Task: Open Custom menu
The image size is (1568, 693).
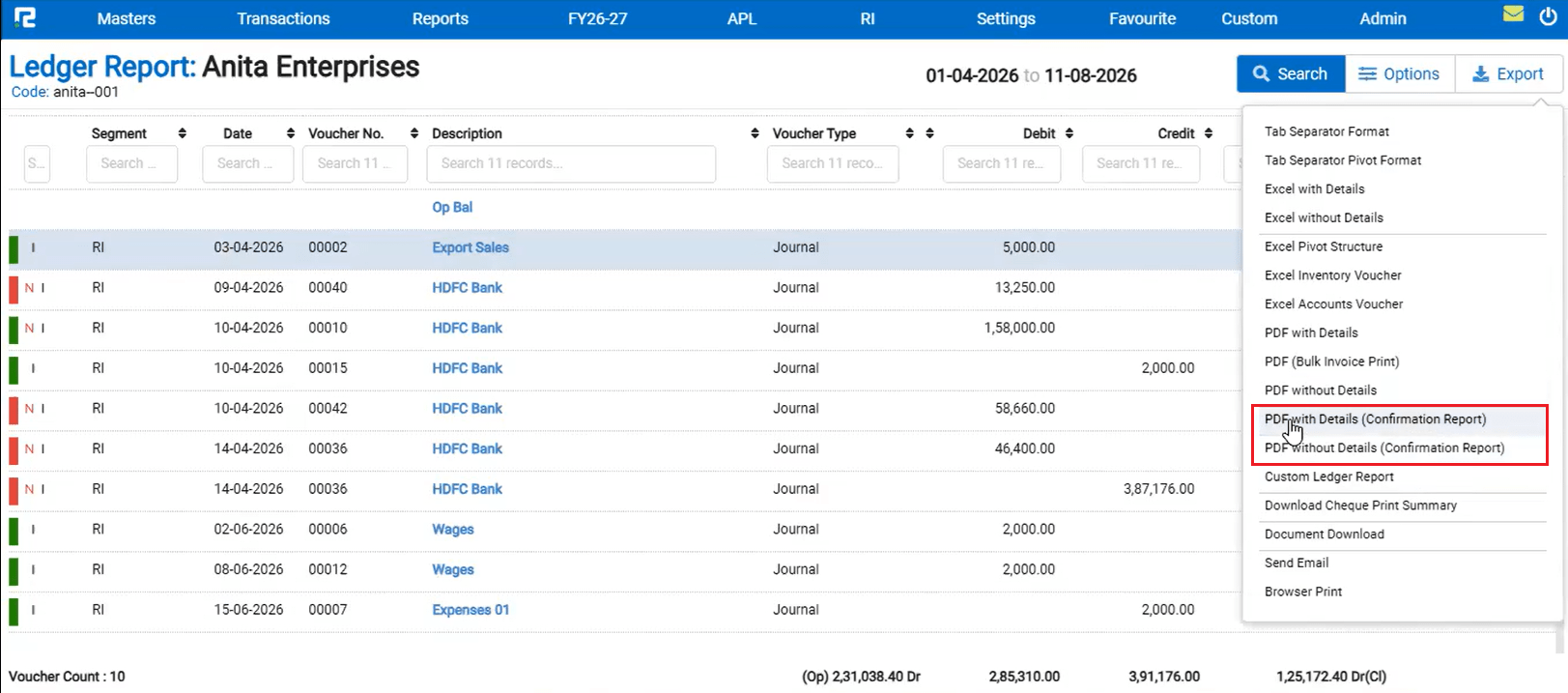Action: 1249,18
